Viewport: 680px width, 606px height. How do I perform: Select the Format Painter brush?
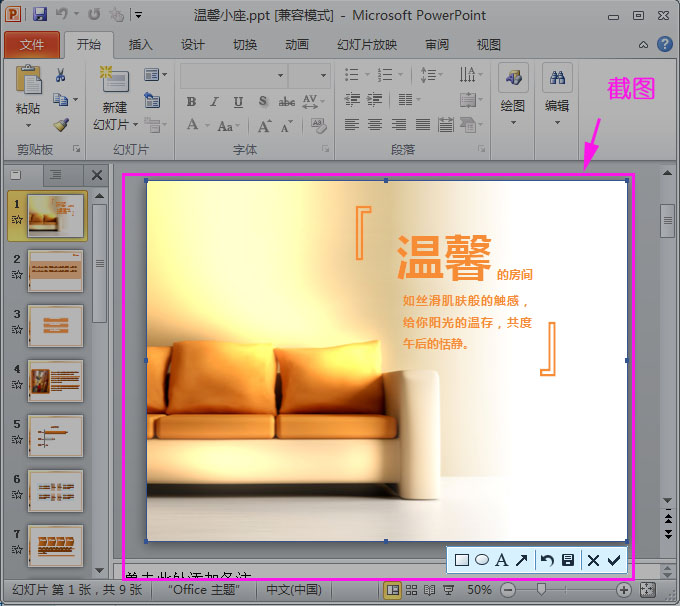point(61,125)
